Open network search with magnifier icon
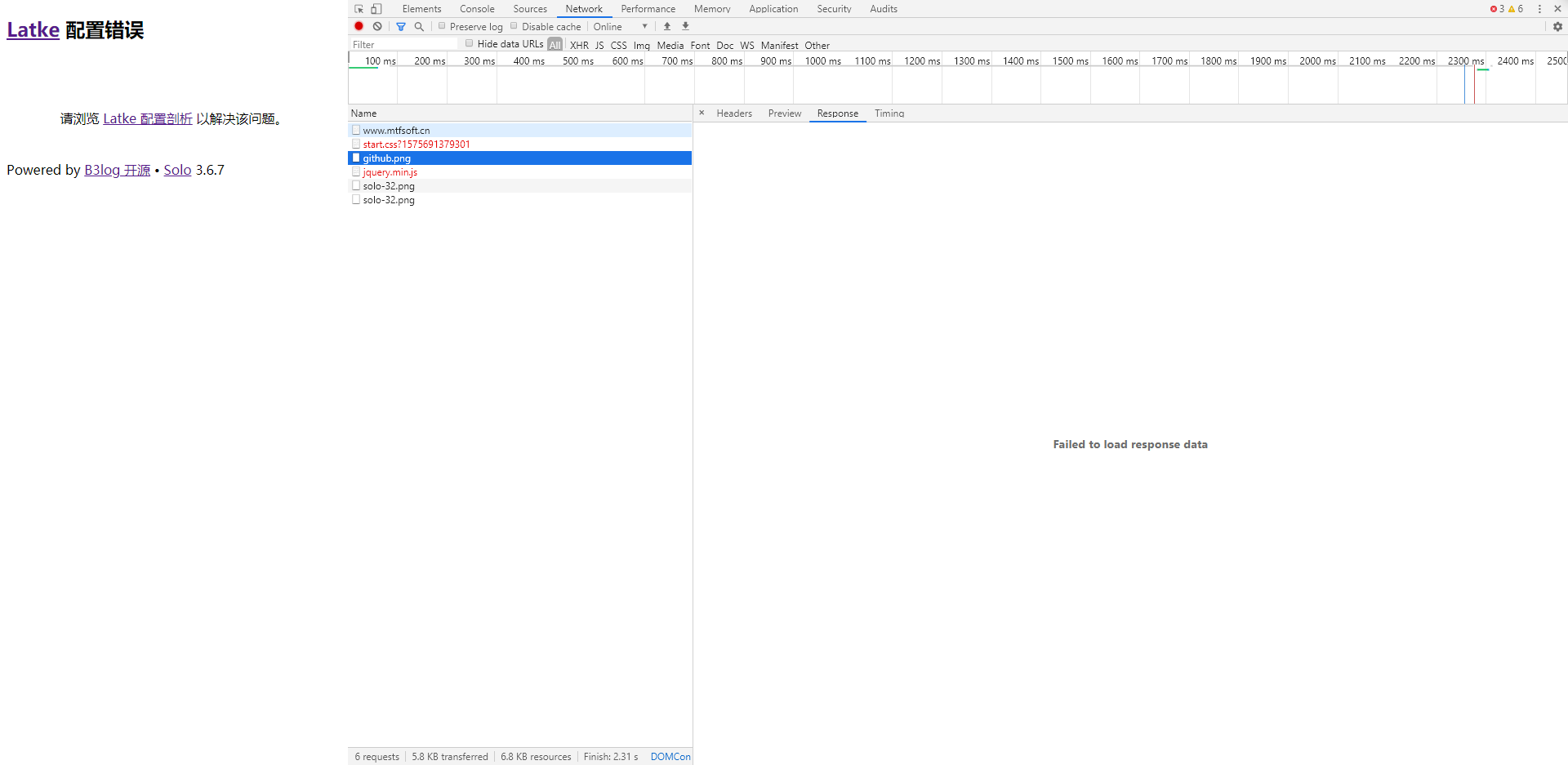This screenshot has width=1568, height=765. (x=419, y=26)
